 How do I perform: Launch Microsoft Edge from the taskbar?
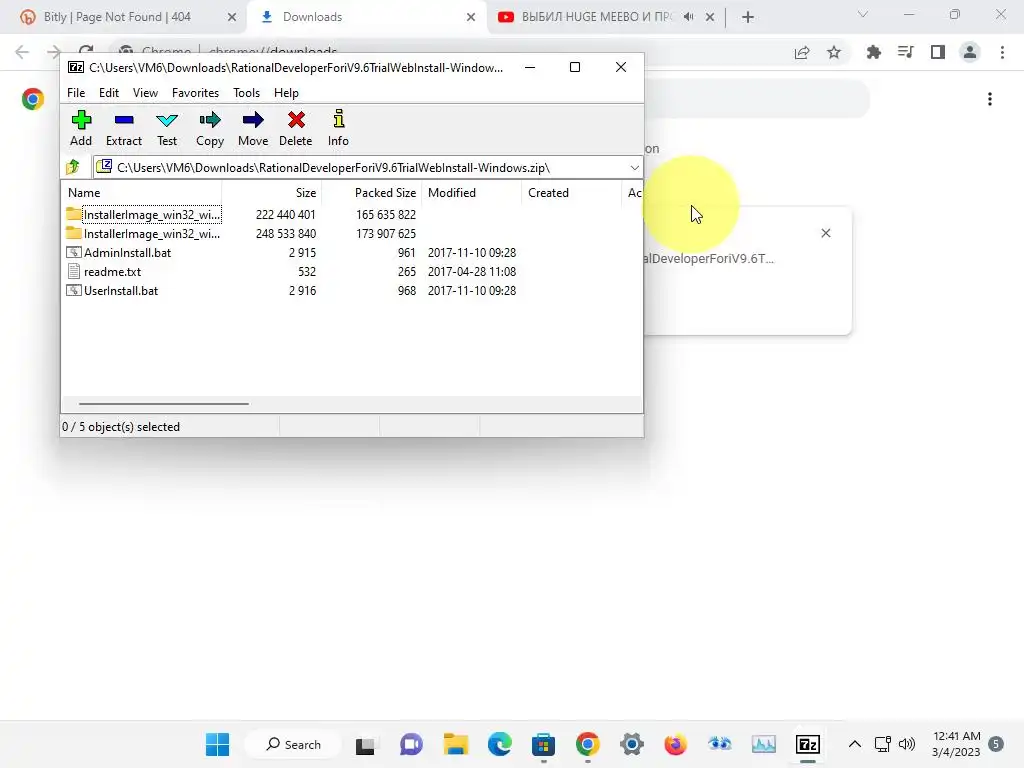pos(500,744)
